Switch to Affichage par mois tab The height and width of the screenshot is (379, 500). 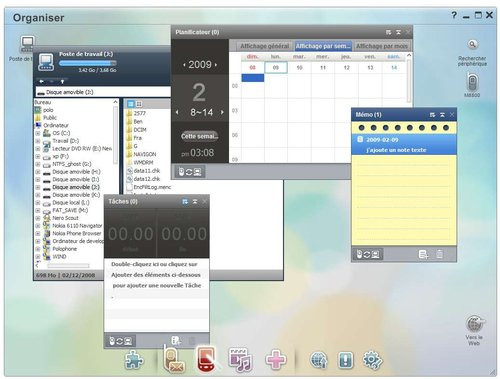(382, 46)
